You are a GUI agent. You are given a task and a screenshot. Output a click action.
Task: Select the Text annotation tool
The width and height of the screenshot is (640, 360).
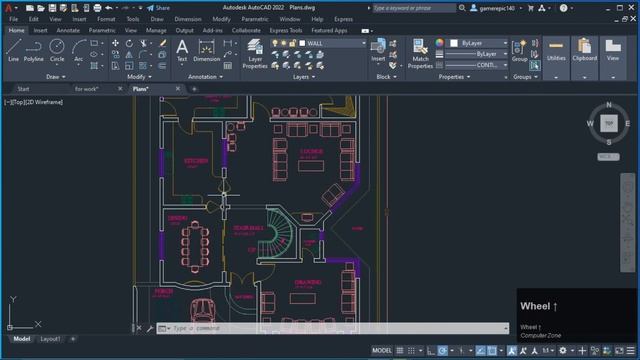(182, 50)
